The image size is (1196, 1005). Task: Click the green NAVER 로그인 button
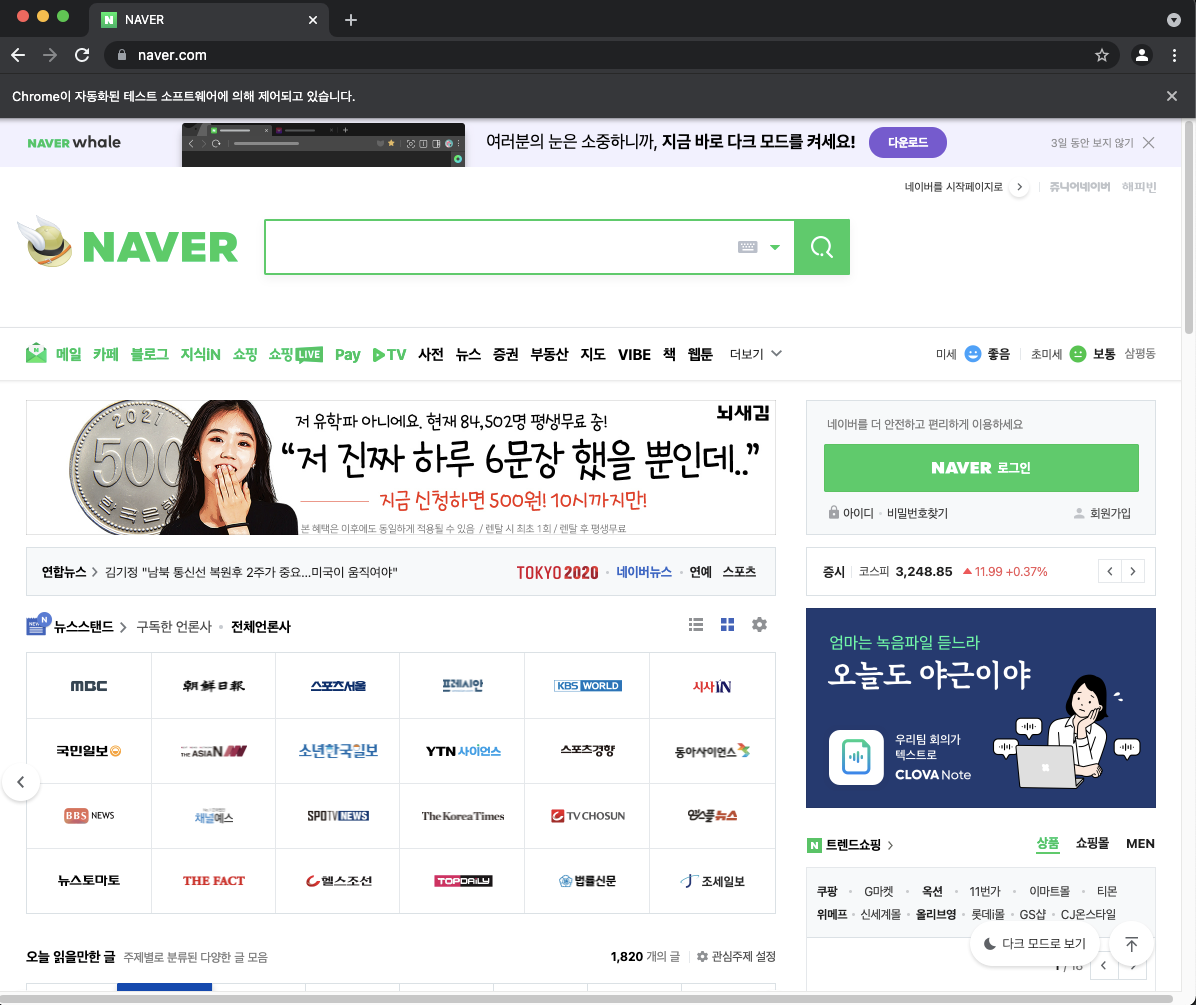click(x=981, y=467)
